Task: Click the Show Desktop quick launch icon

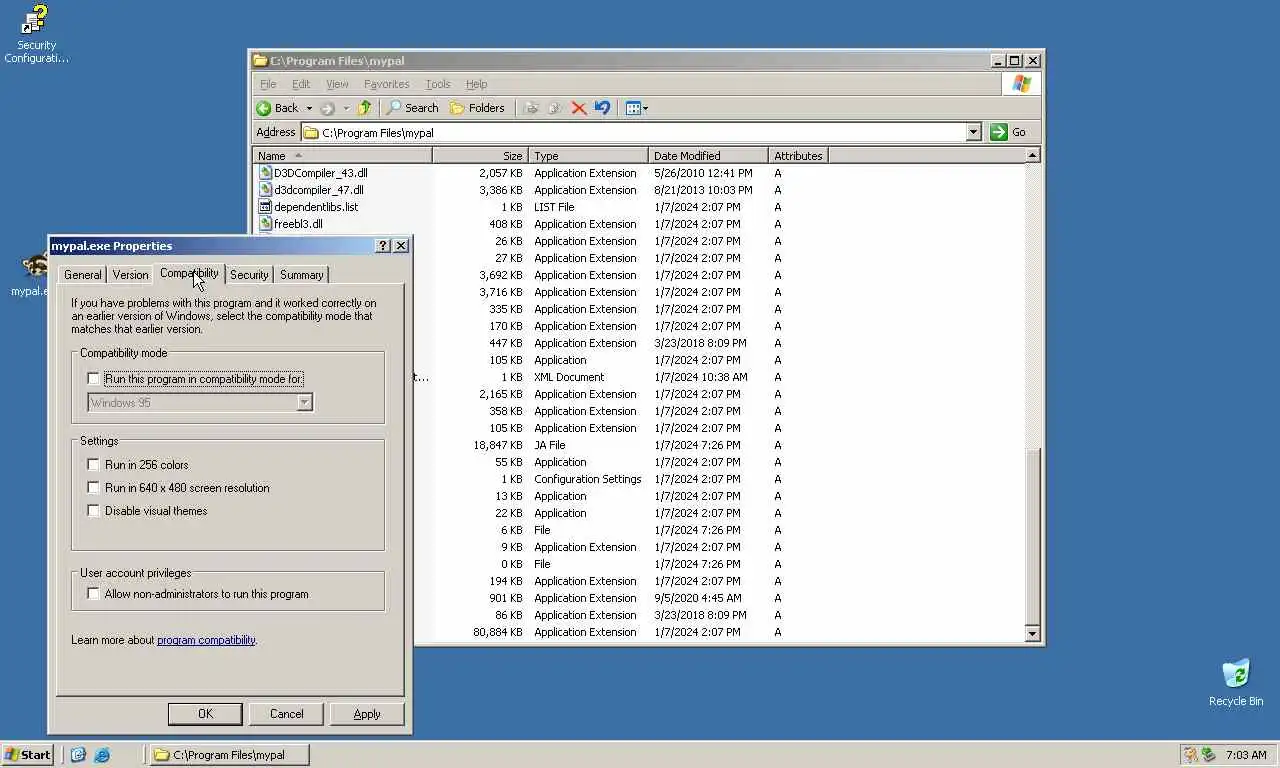Action: coord(78,755)
